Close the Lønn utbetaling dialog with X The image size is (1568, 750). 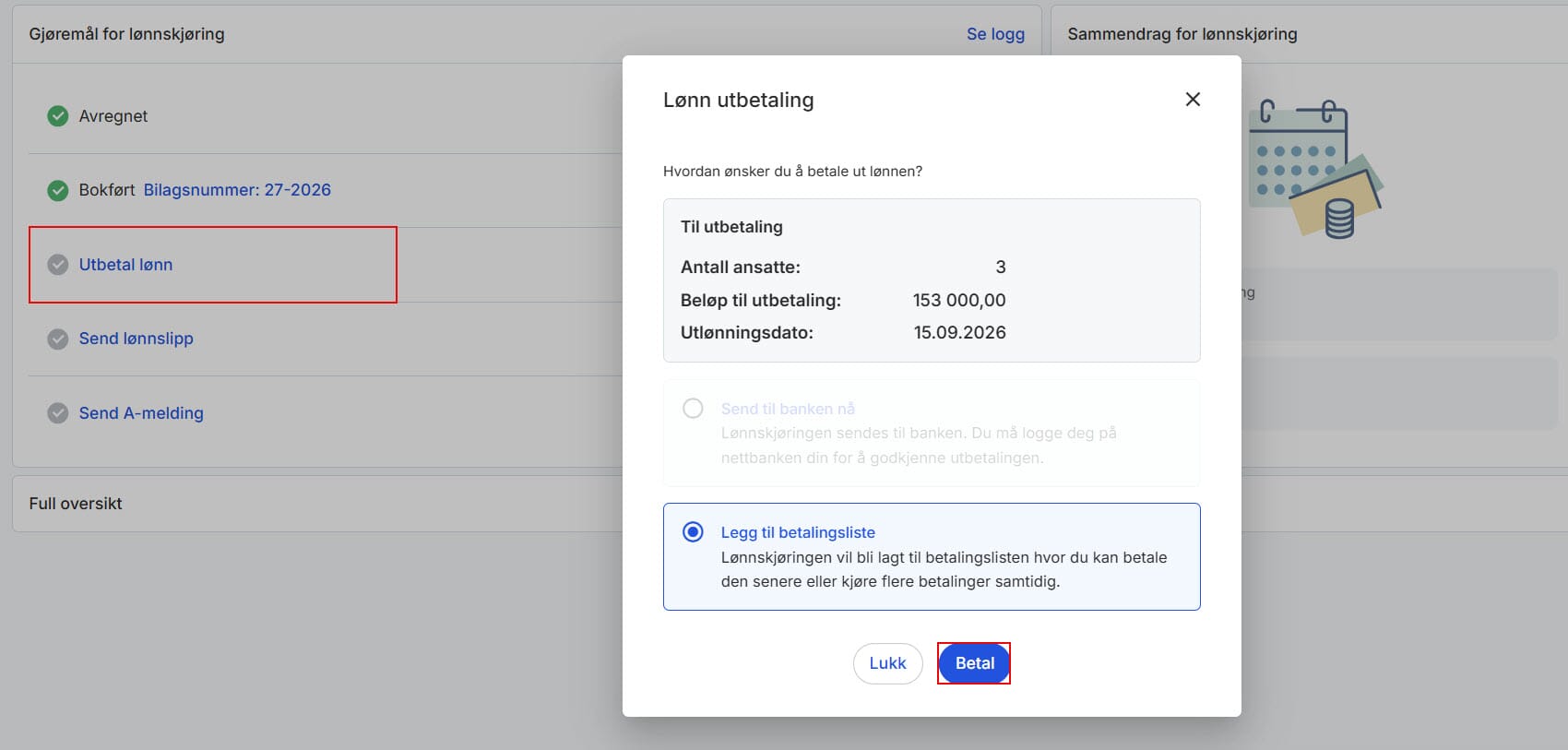1193,99
